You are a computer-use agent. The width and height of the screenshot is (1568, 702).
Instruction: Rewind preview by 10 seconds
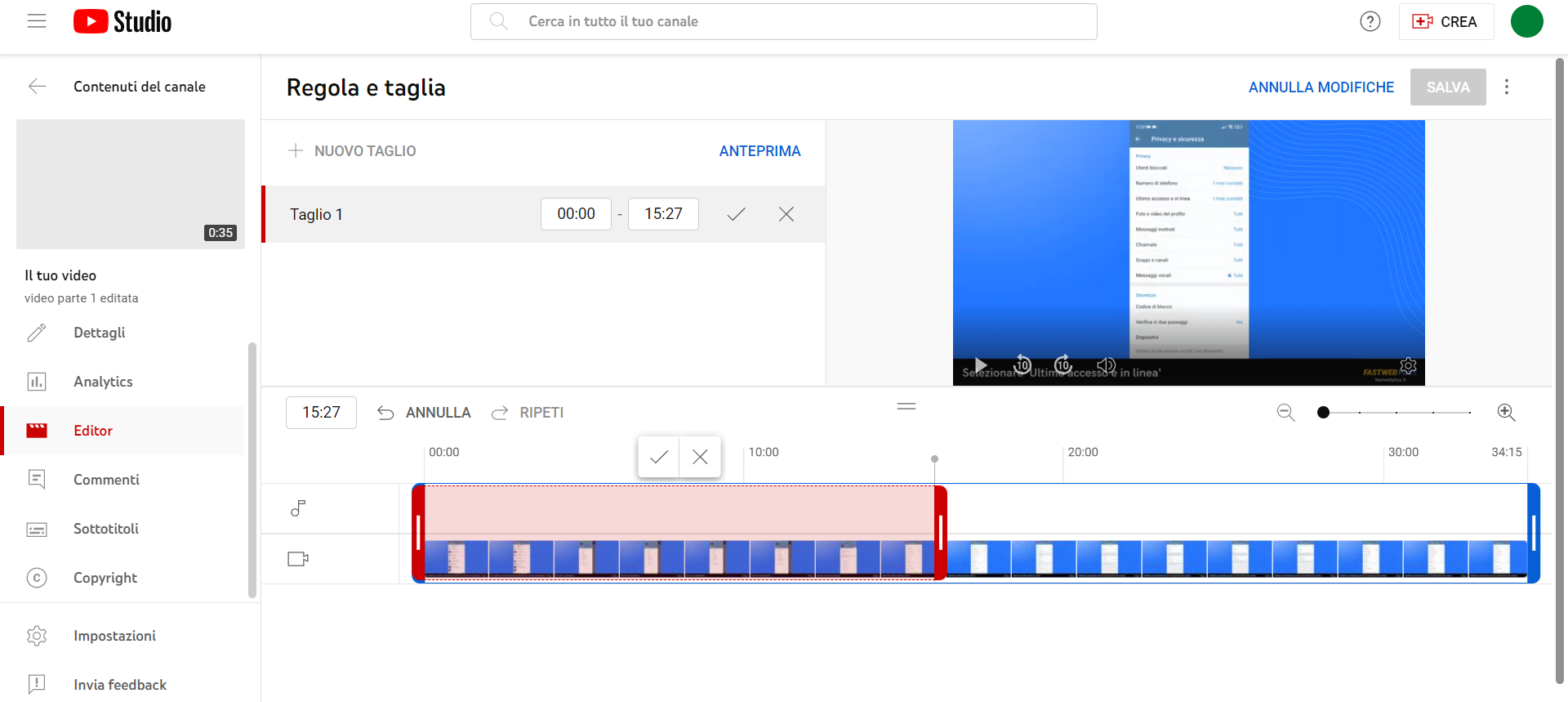(x=1022, y=364)
